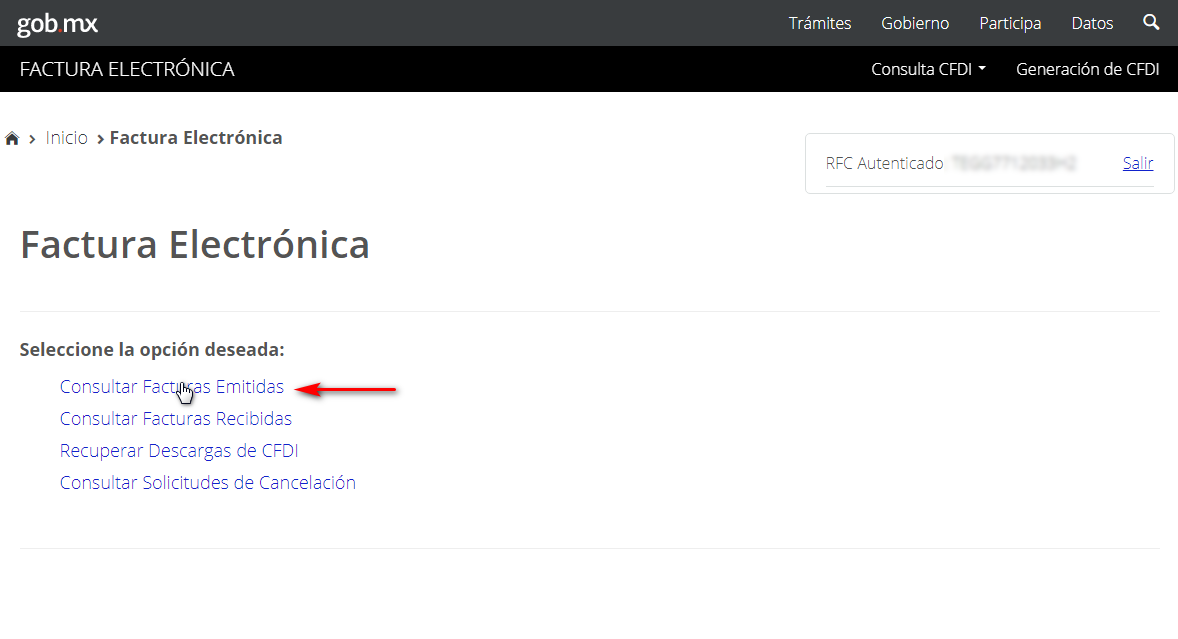
Task: Click the gob.mx logo
Action: [x=57, y=23]
